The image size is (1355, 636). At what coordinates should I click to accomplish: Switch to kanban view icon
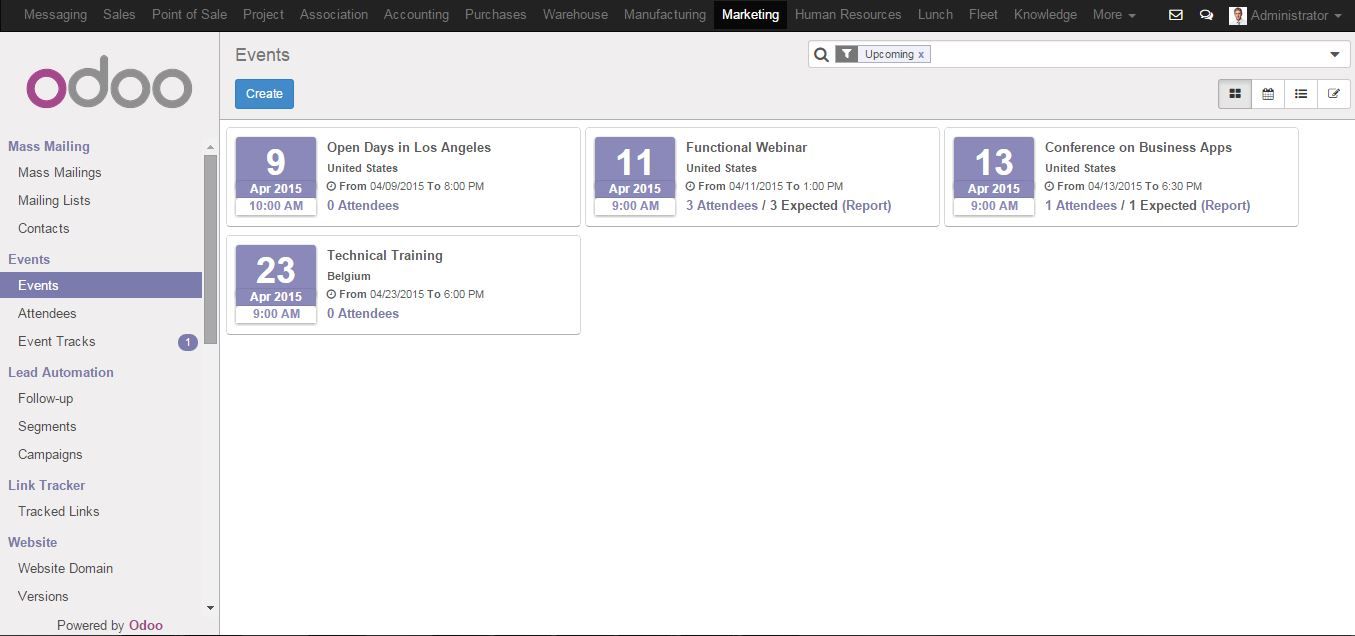(x=1235, y=94)
